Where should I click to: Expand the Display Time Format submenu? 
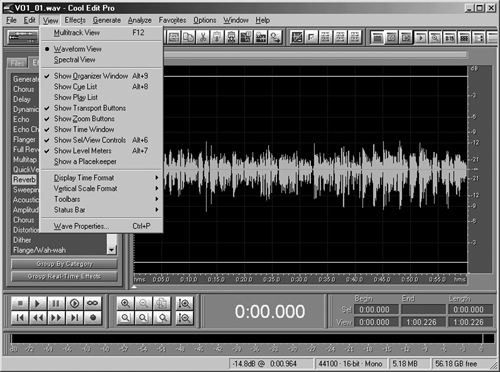tap(101, 178)
